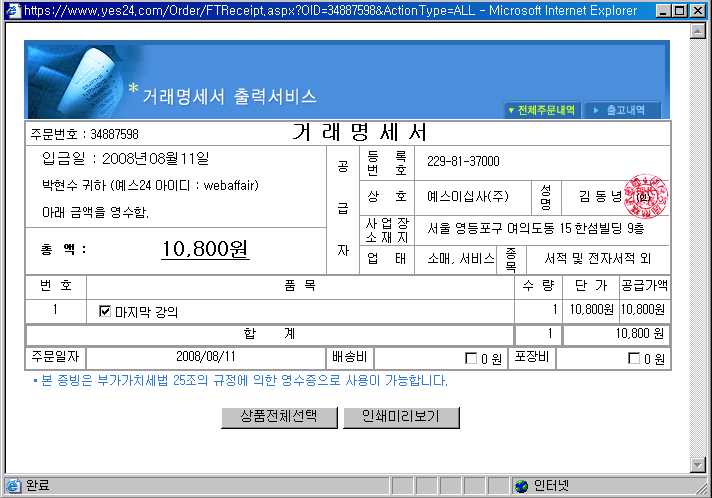Click the red company seal stamp
The image size is (712, 498).
pyautogui.click(x=646, y=196)
